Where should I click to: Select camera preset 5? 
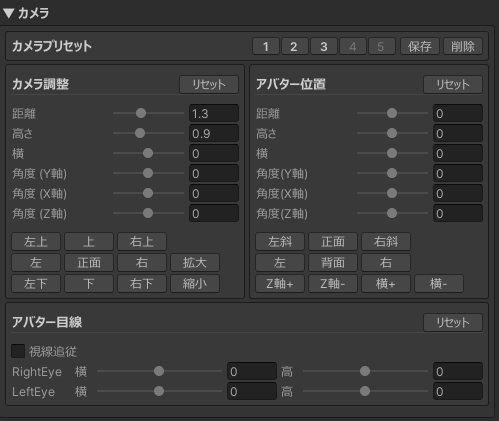click(x=382, y=46)
